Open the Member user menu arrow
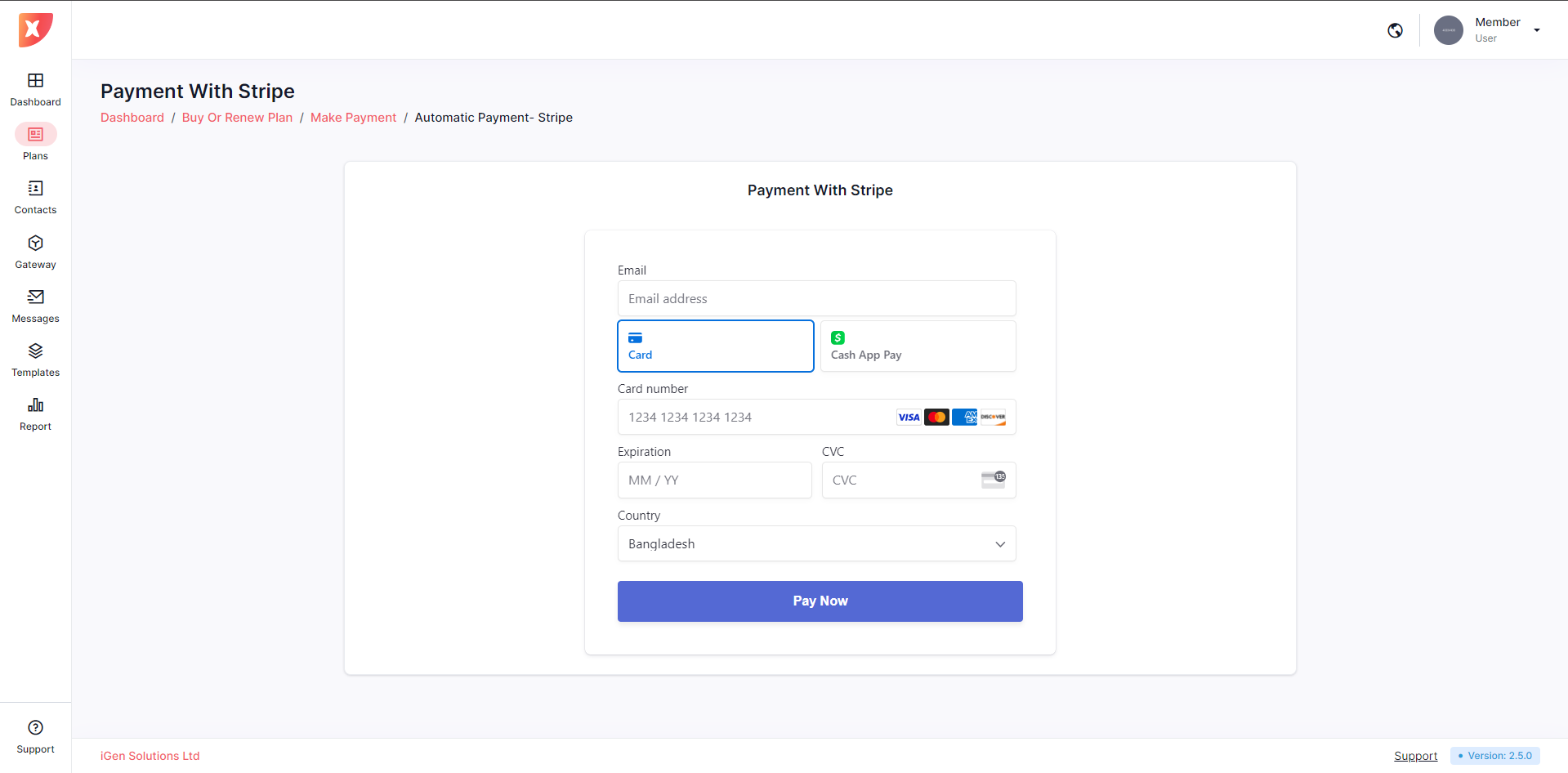 1536,30
